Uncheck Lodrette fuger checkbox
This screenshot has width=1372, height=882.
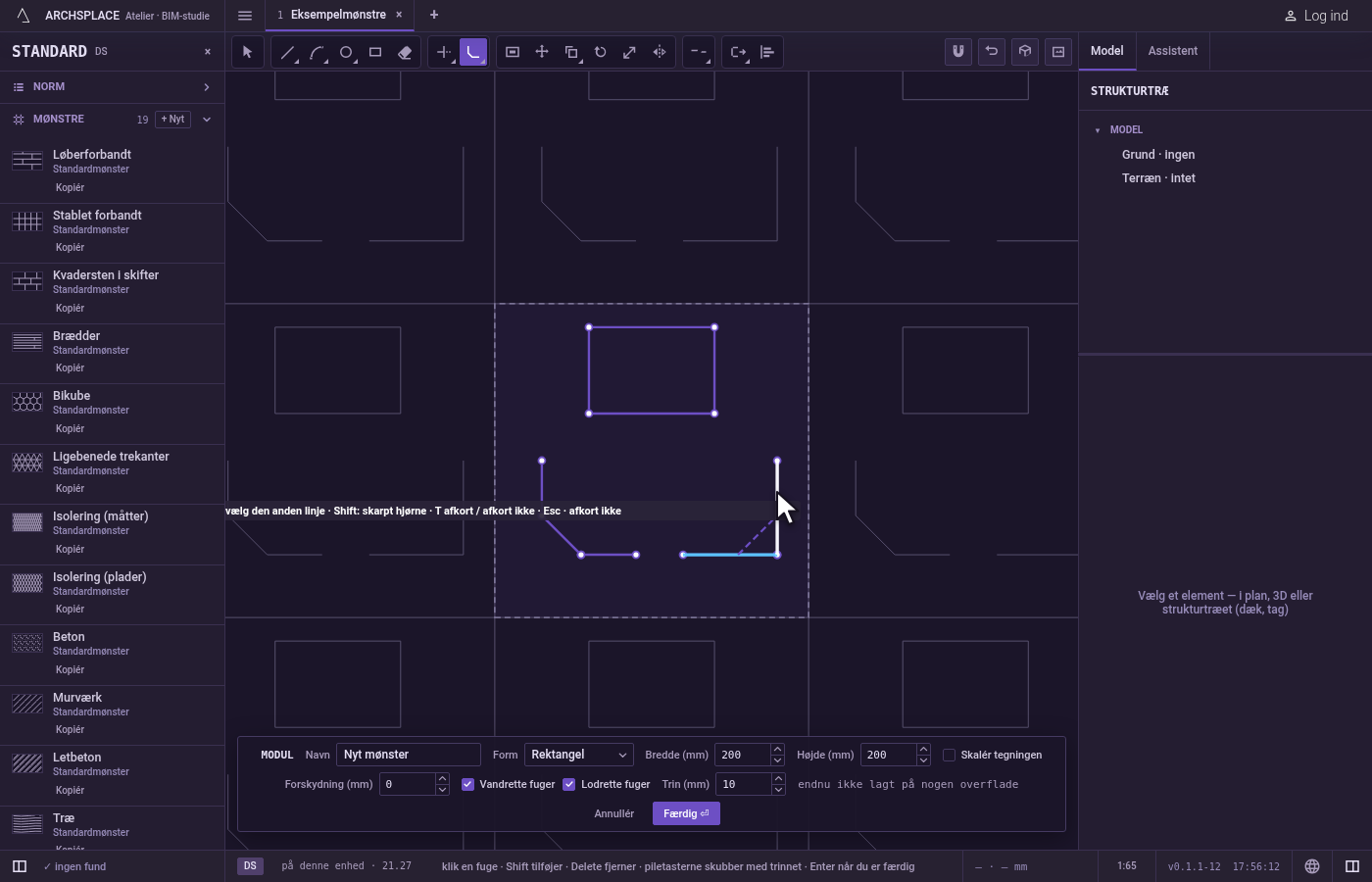[569, 784]
